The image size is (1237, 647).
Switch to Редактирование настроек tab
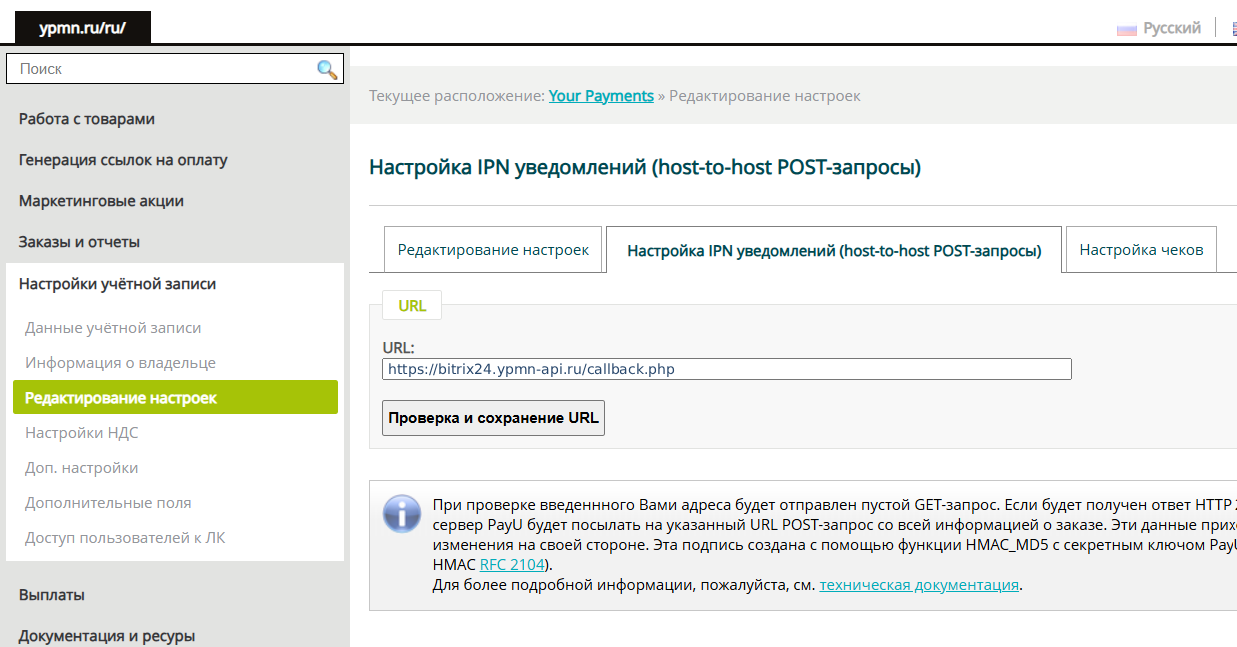493,250
